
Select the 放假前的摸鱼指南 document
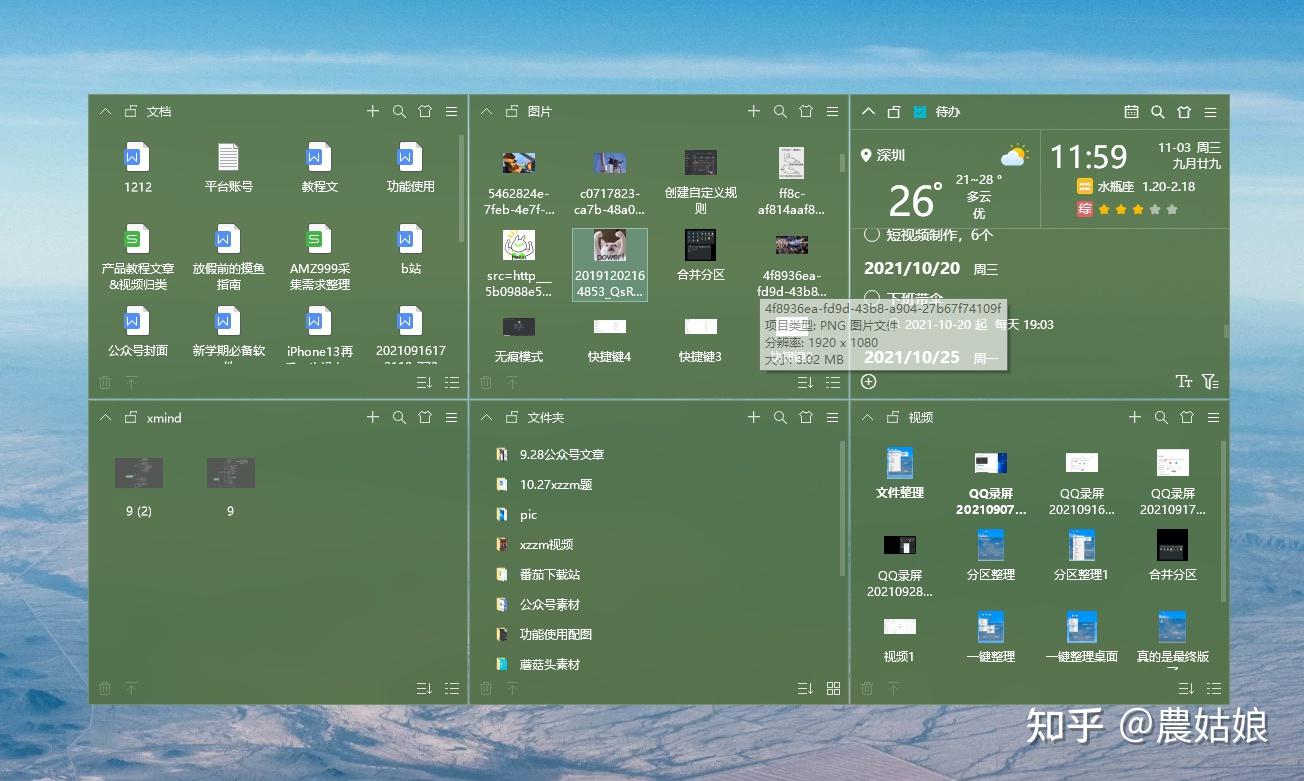pos(229,258)
